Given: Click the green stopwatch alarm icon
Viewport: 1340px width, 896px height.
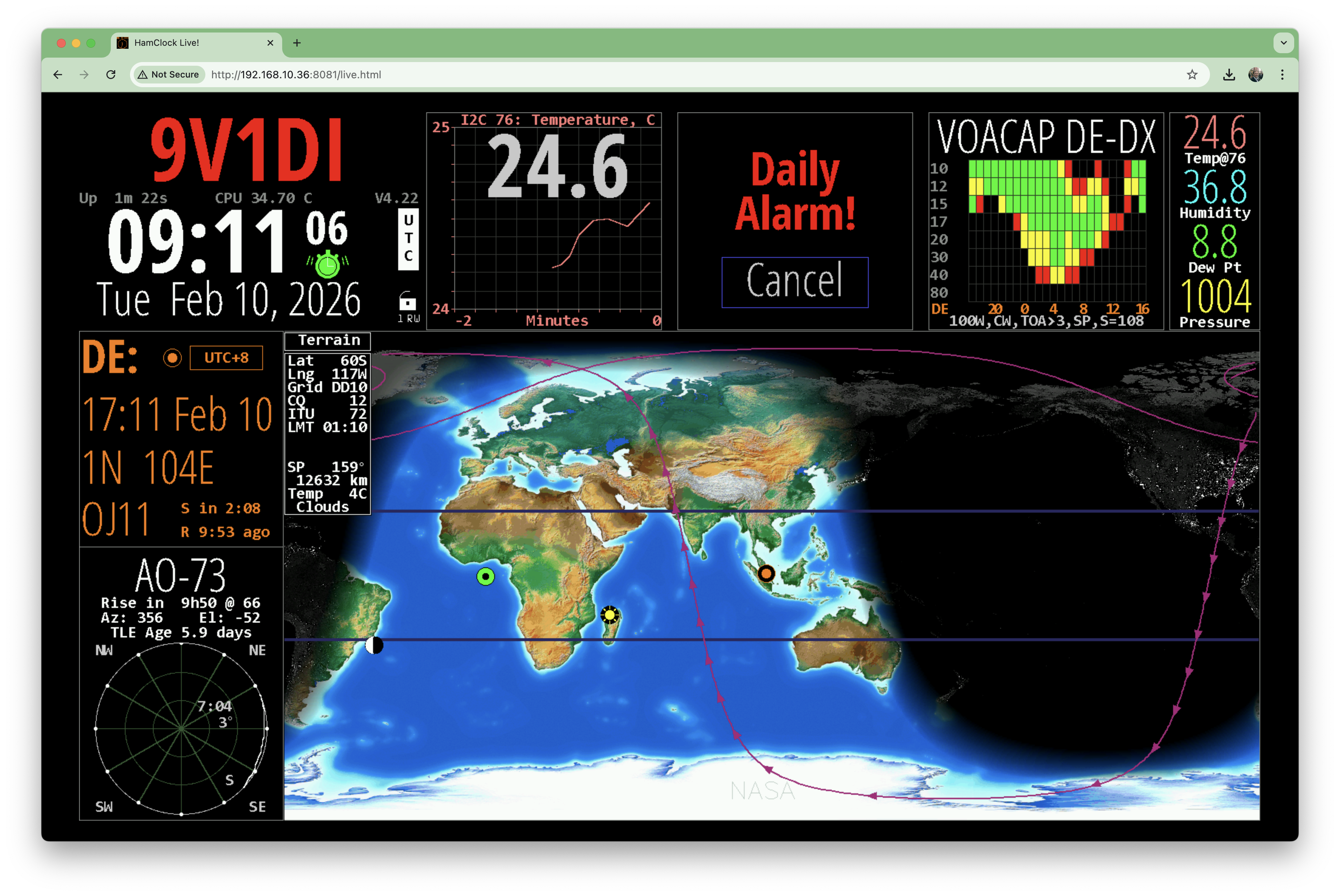Looking at the screenshot, I should [328, 264].
